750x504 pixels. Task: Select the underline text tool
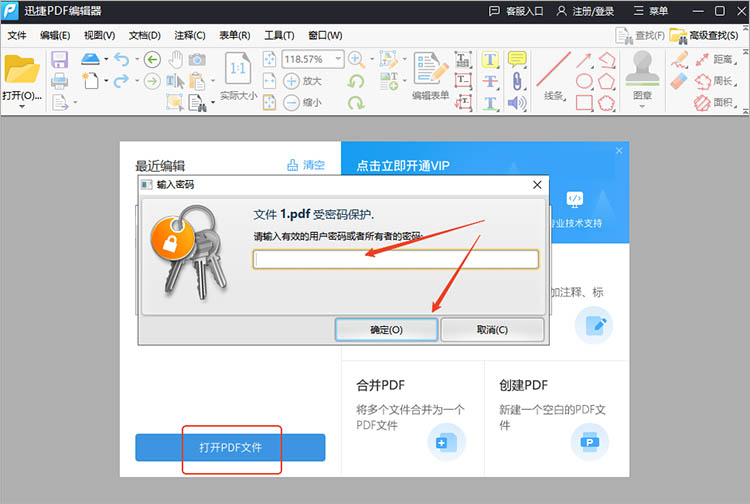(x=490, y=103)
